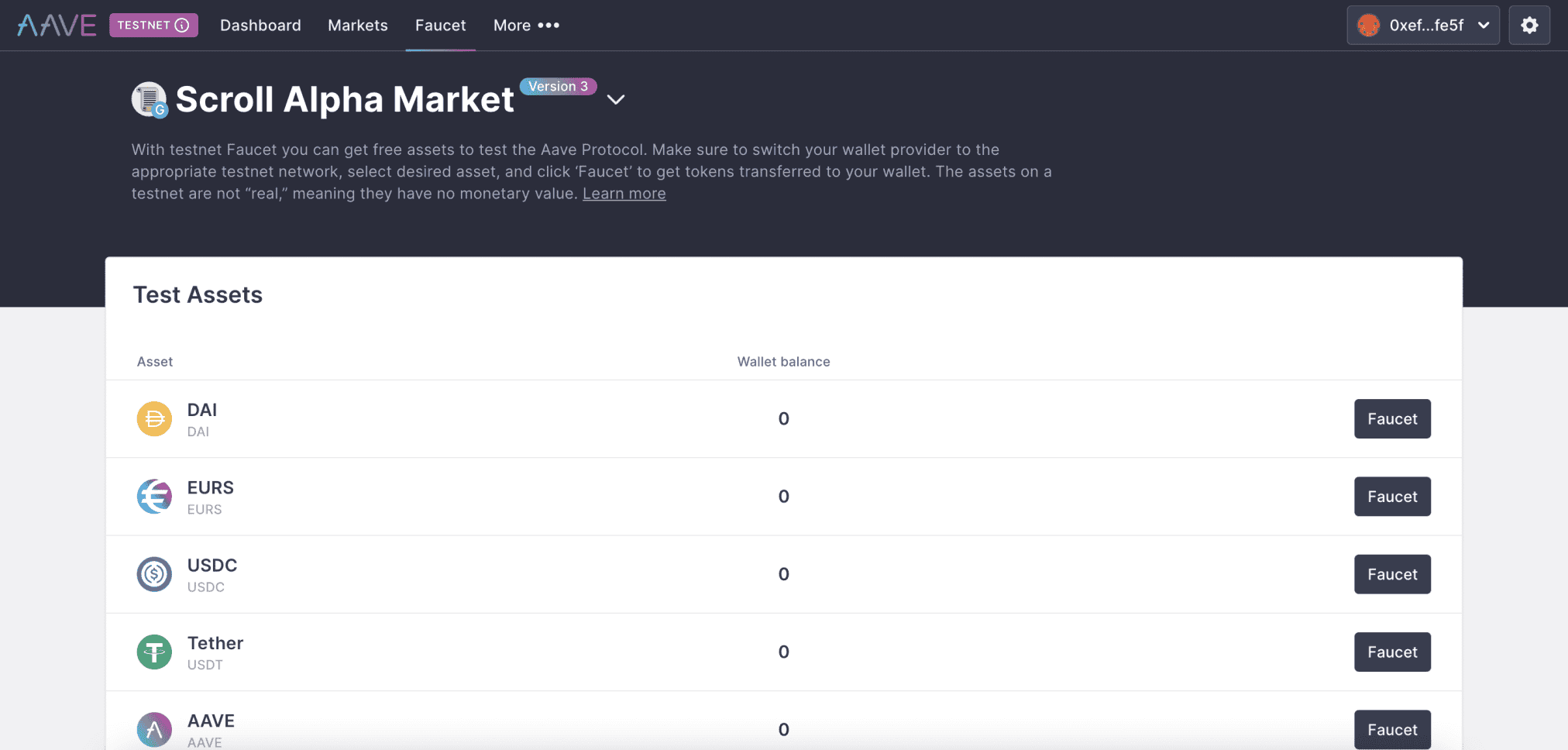Click the Tether asset name
Image resolution: width=1568 pixels, height=750 pixels.
[215, 643]
